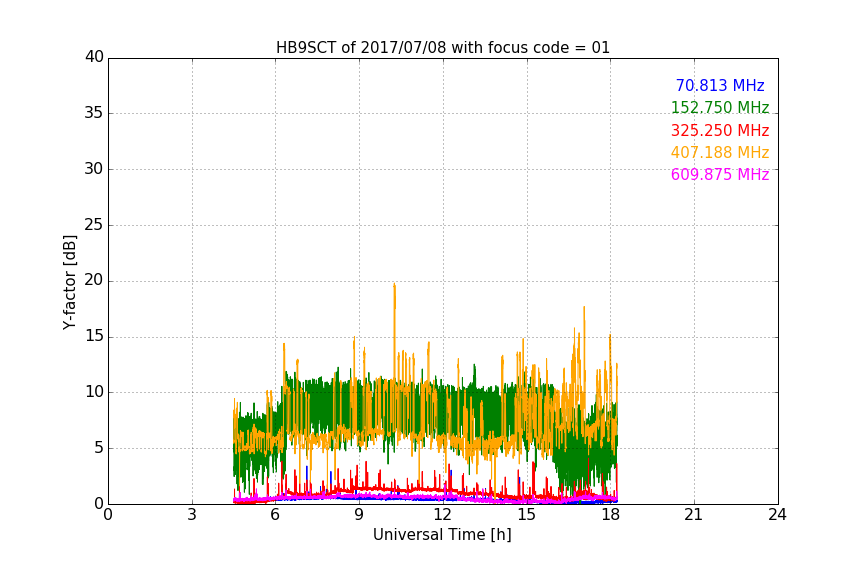Click the y-axis tick label 40
Image resolution: width=864 pixels, height=576 pixels.
coord(94,57)
